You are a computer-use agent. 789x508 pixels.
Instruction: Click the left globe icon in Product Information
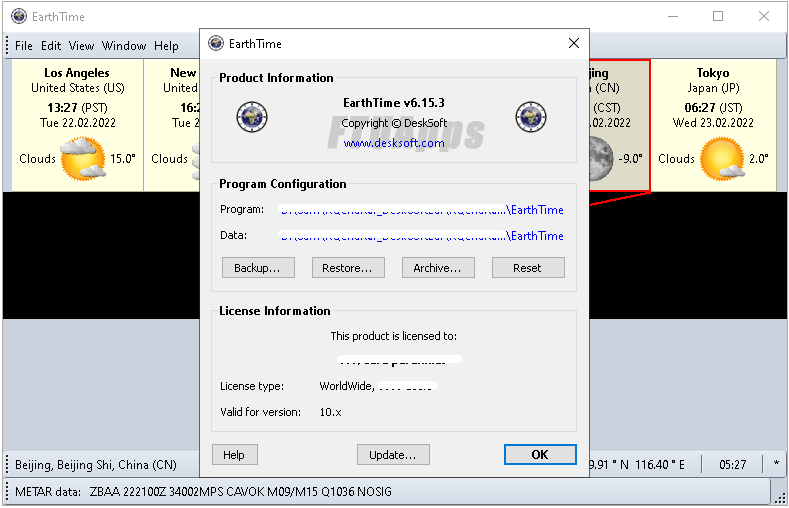pos(252,117)
